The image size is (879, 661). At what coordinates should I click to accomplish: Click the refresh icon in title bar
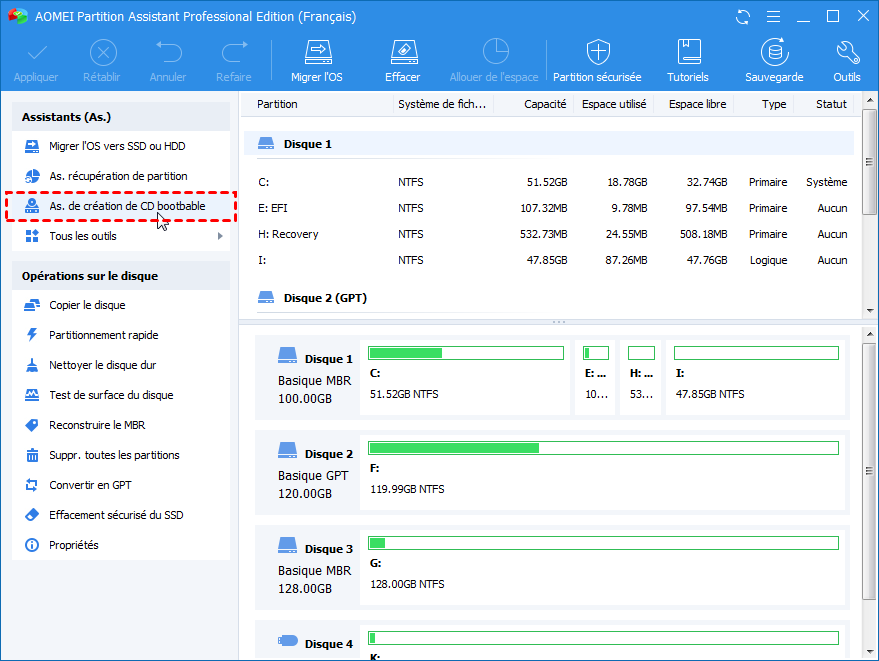(x=742, y=17)
